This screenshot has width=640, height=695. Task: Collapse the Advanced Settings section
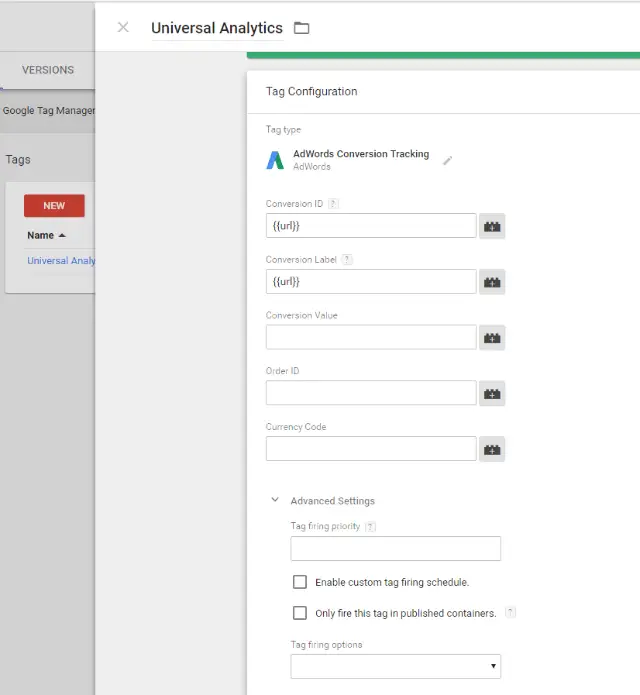[x=275, y=501]
